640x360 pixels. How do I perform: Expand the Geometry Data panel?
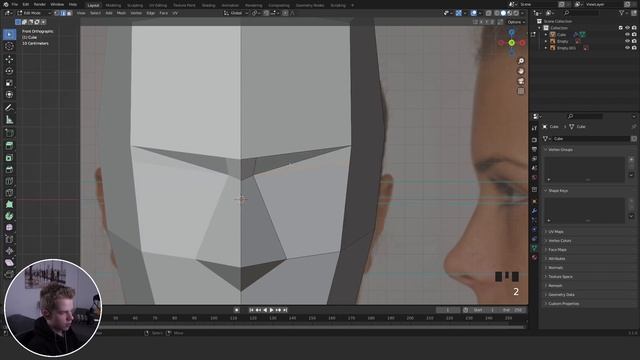pyautogui.click(x=561, y=295)
